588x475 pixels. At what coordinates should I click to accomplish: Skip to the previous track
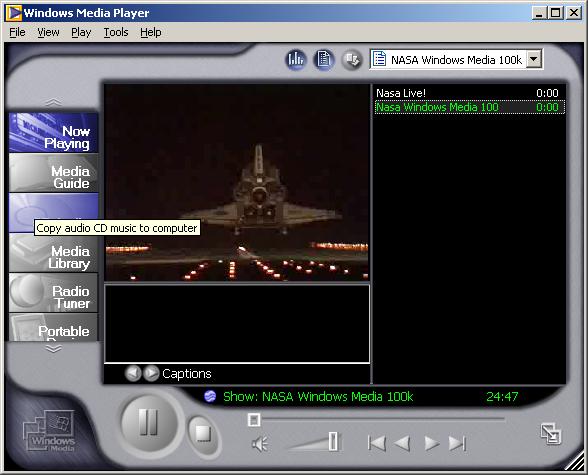pos(377,444)
